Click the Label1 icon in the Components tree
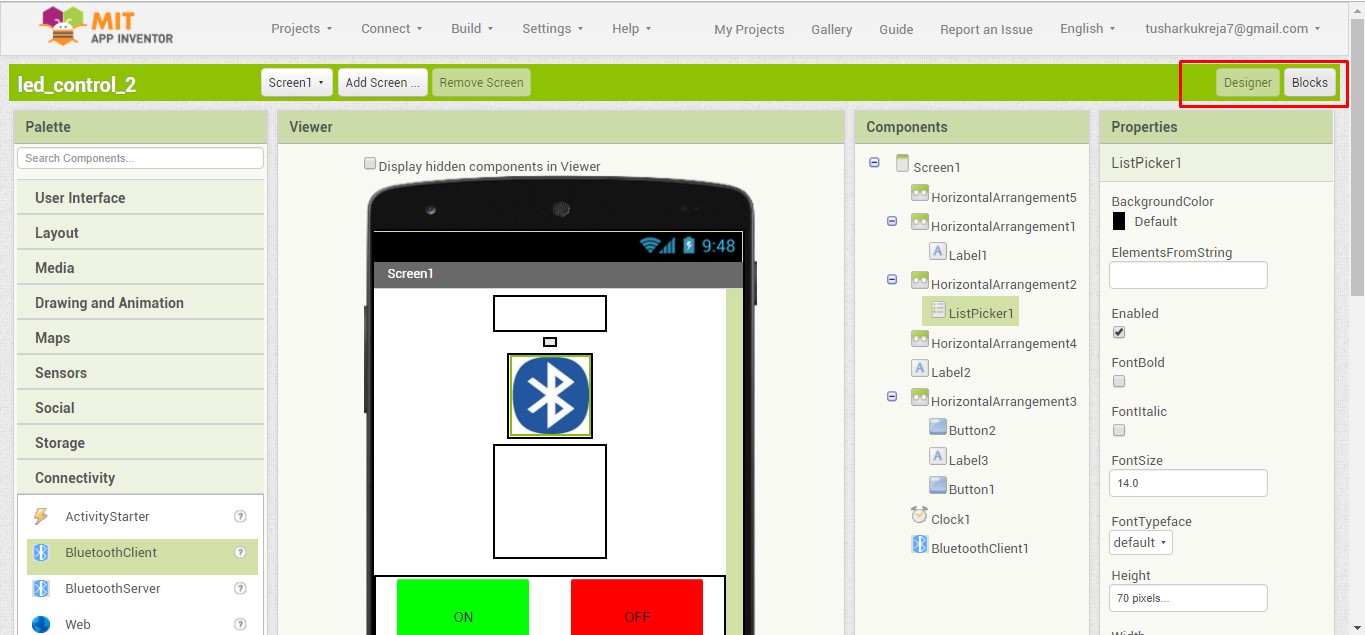This screenshot has height=635, width=1365. [x=938, y=252]
